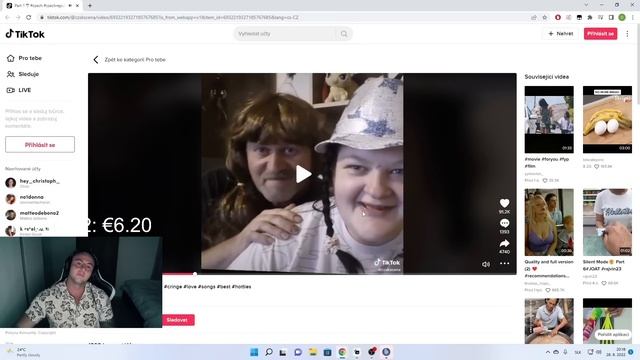The width and height of the screenshot is (640, 360).
Task: Click the TikTok logo
Action: coord(25,34)
